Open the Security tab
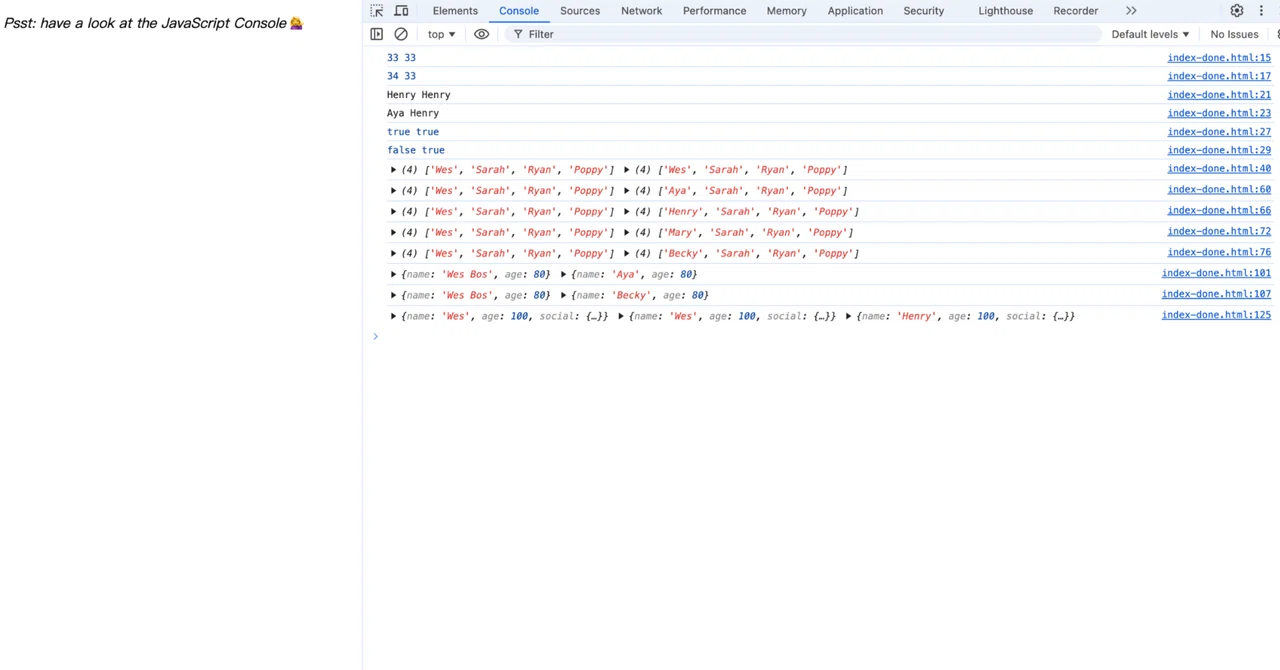1280x670 pixels. [x=923, y=11]
